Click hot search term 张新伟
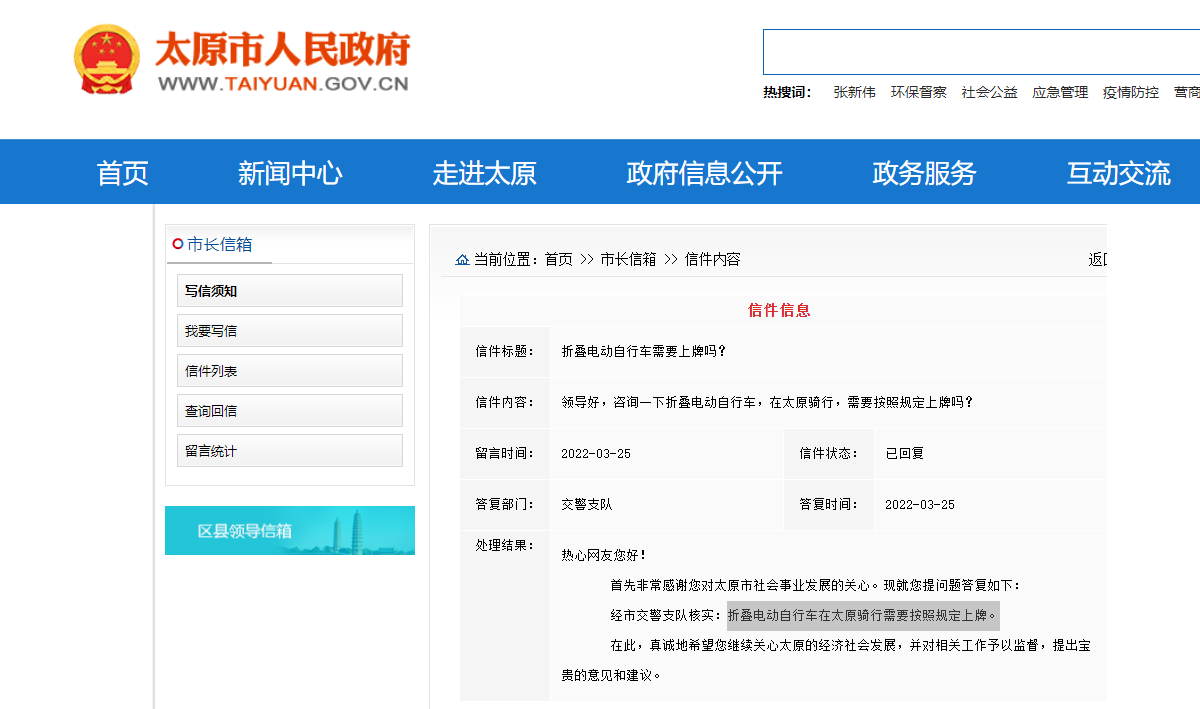The image size is (1200, 709). (x=854, y=92)
